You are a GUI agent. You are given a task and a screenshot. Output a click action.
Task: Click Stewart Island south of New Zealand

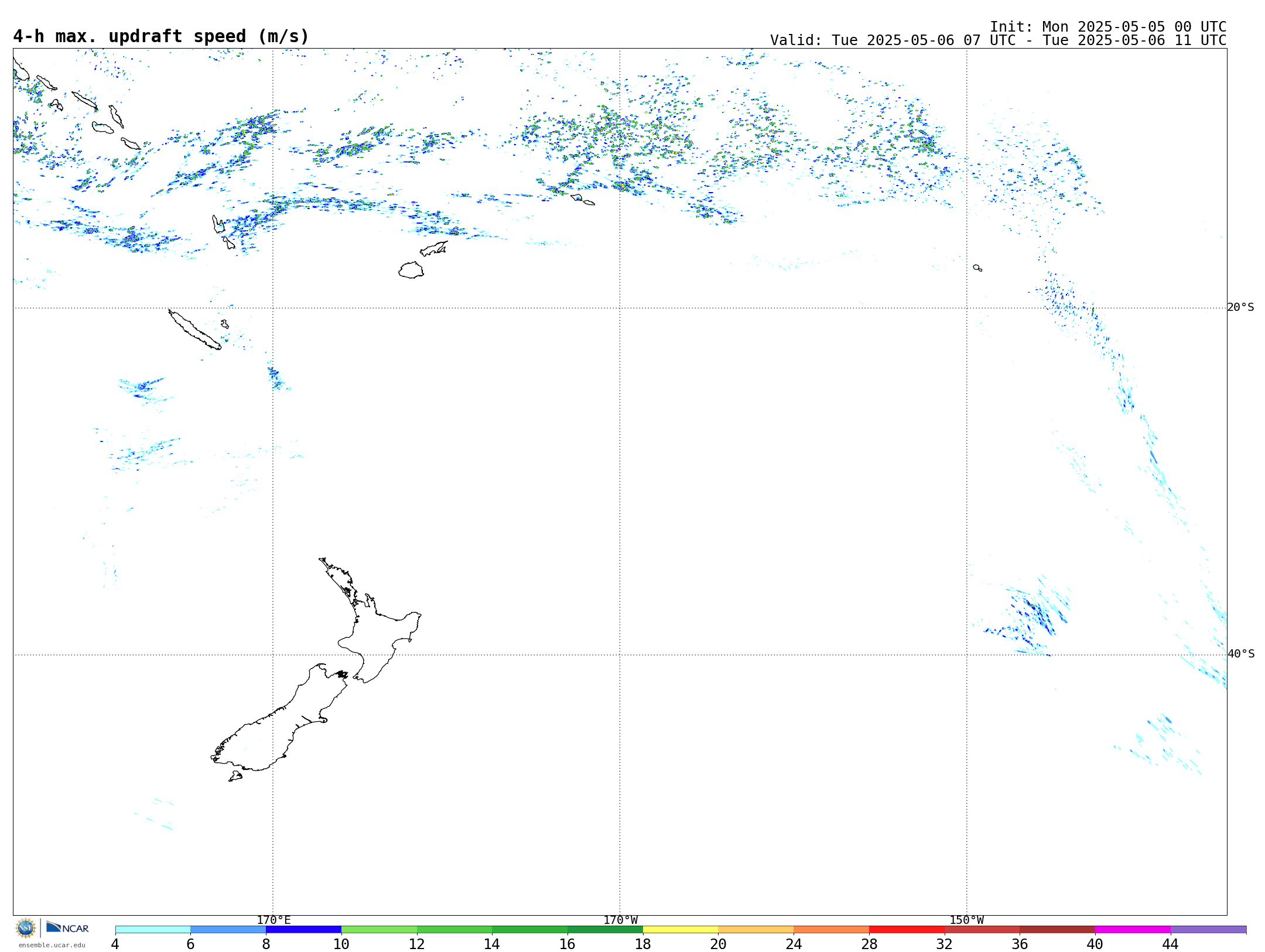click(x=235, y=776)
